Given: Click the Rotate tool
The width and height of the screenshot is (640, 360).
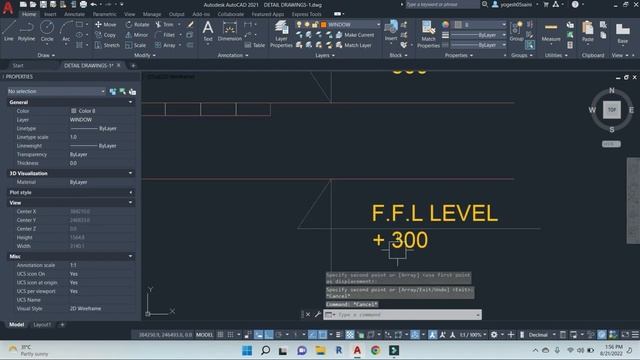Looking at the screenshot, I should point(137,24).
